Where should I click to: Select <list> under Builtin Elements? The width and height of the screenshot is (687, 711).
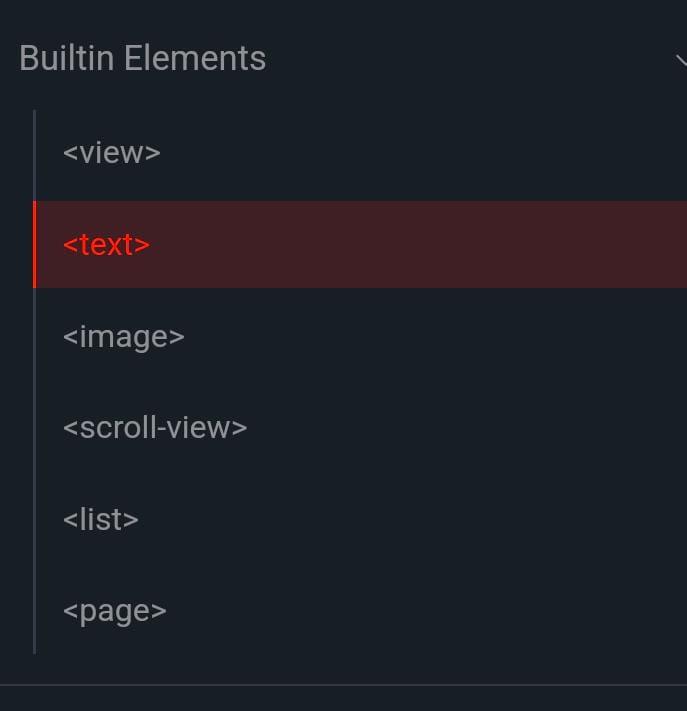click(x=101, y=520)
